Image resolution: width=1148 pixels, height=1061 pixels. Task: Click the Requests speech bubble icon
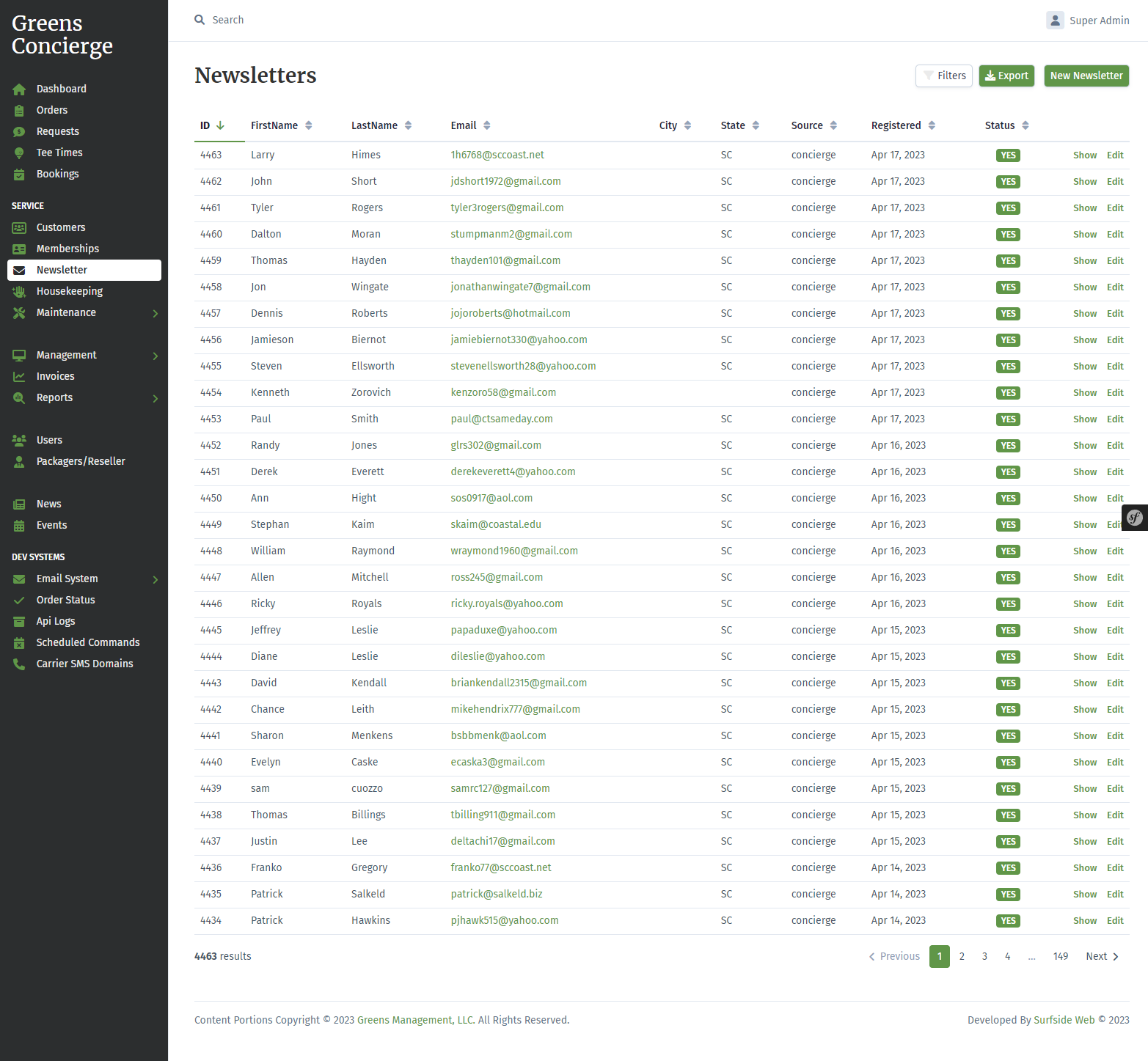pos(19,132)
